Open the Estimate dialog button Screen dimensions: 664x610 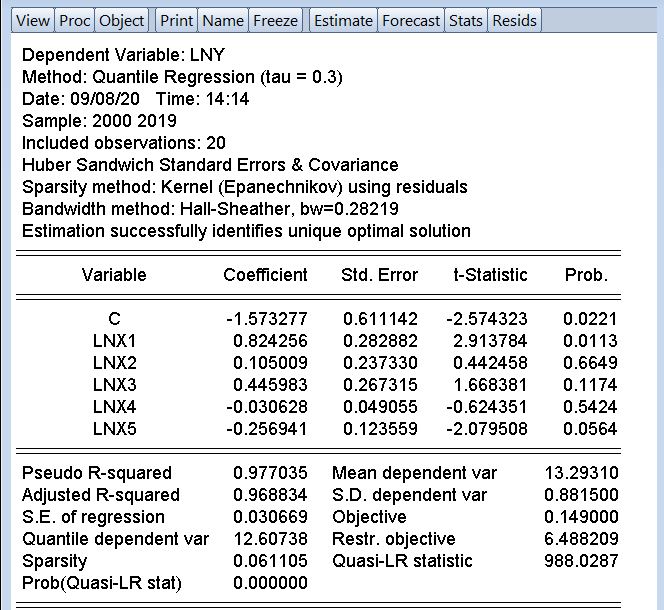[x=343, y=20]
